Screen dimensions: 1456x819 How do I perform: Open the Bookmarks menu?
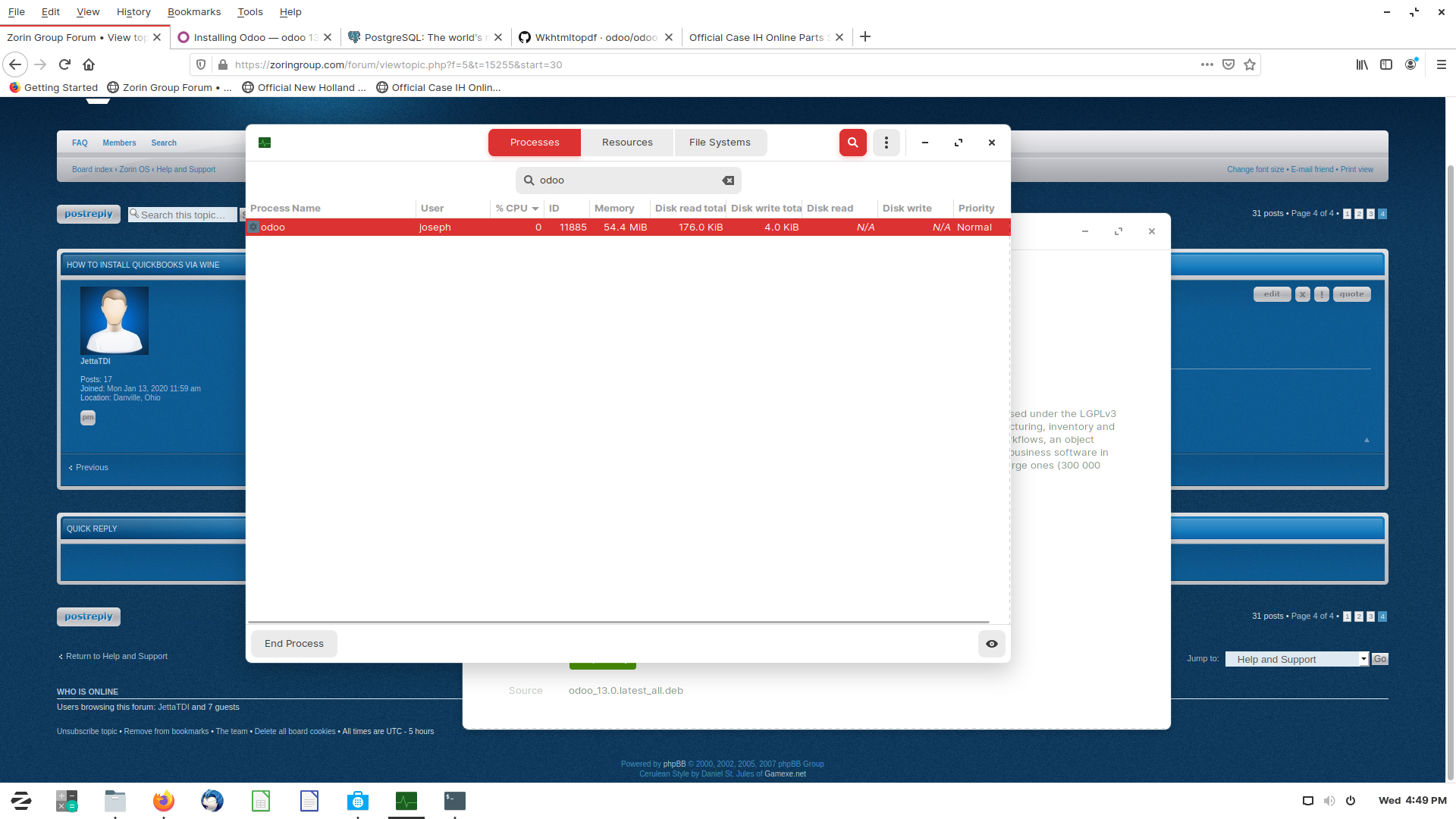click(x=194, y=11)
